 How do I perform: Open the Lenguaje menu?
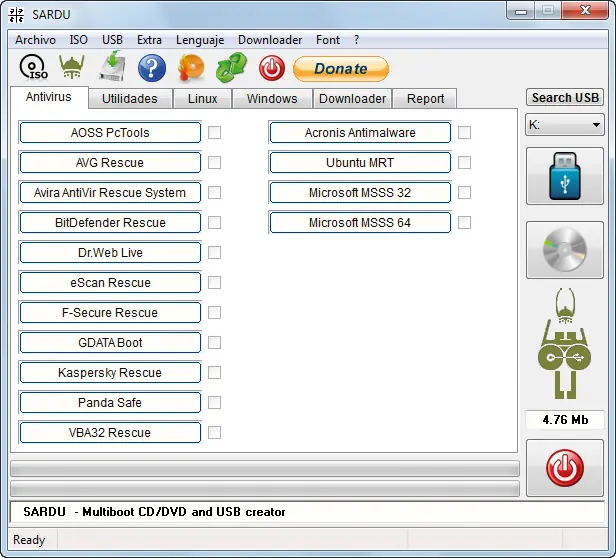pyautogui.click(x=200, y=40)
